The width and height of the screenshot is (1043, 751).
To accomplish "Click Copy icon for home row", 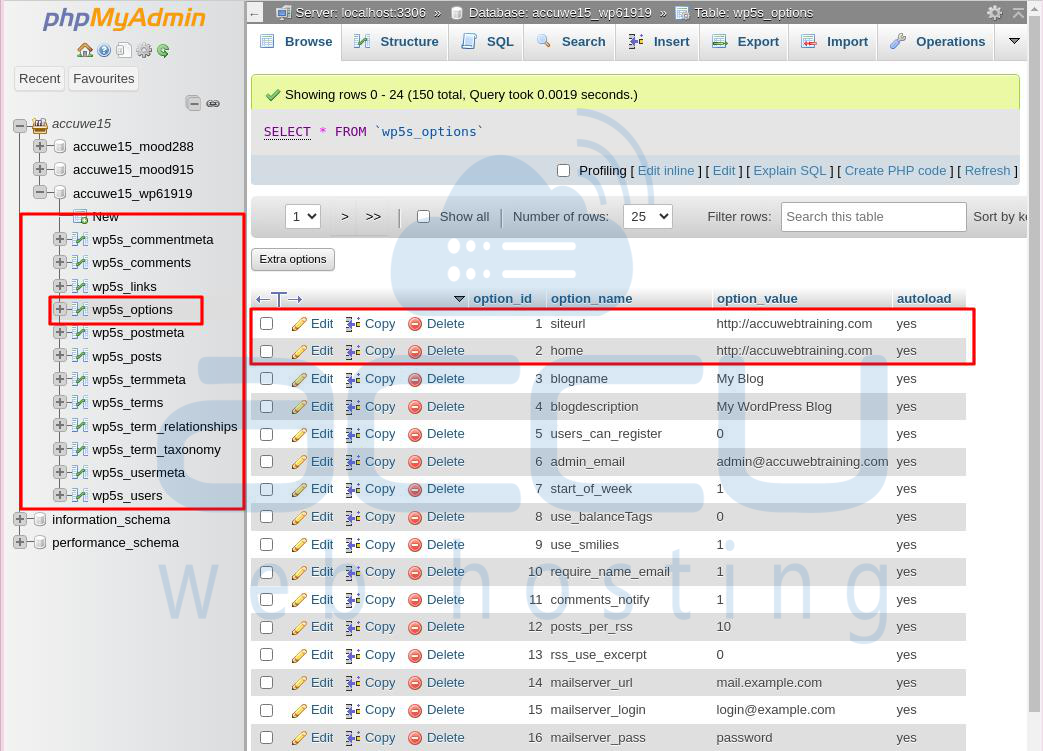I will coord(353,351).
